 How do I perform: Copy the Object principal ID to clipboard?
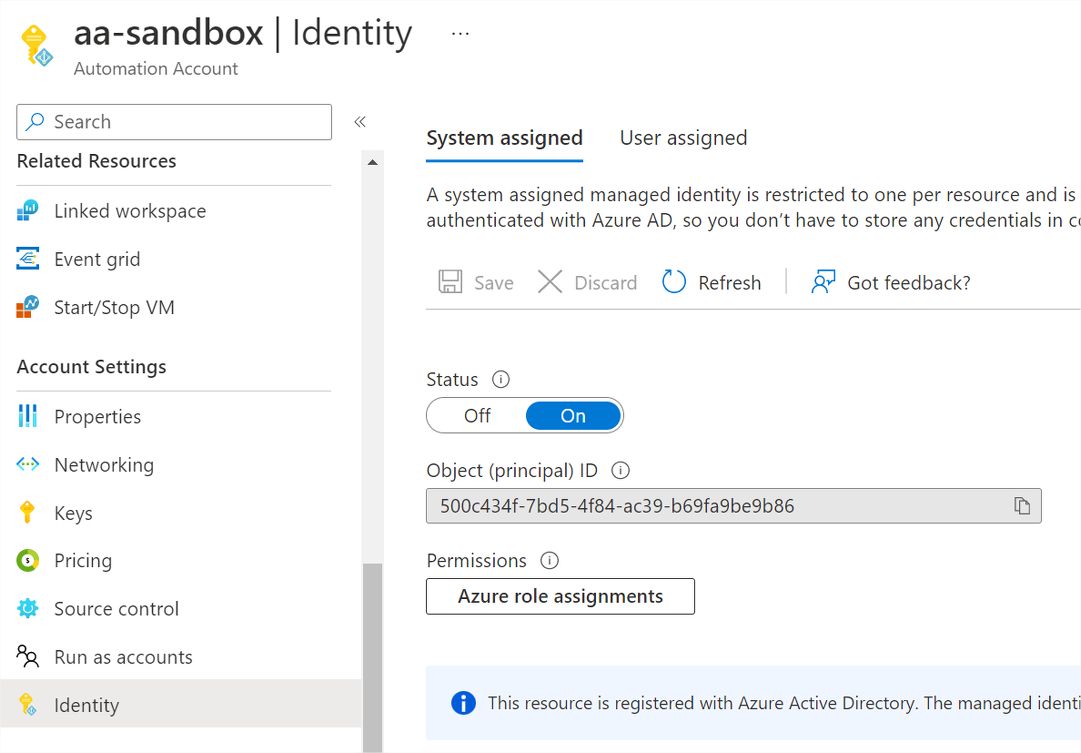click(x=1022, y=506)
